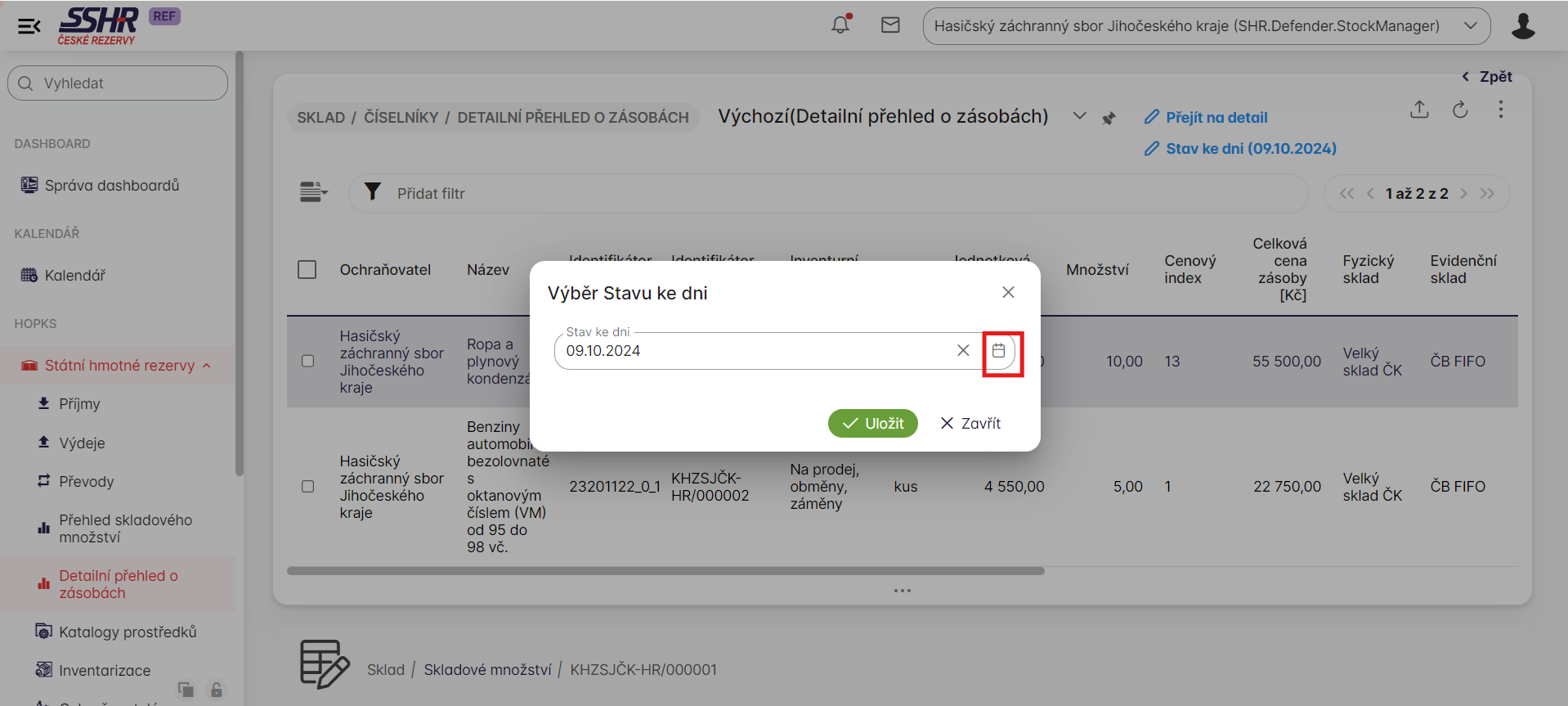Check the Ropa a plynový kondenzát row
This screenshot has width=1568, height=706.
(308, 361)
